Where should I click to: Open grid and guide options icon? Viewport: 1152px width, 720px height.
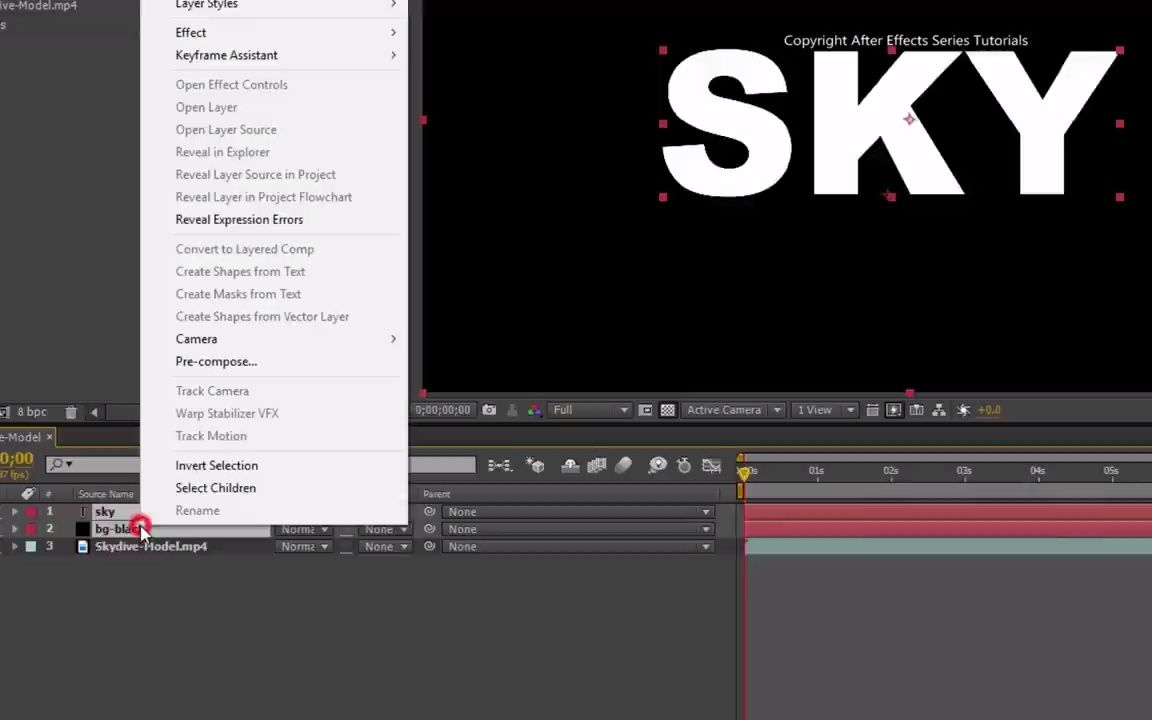(873, 409)
